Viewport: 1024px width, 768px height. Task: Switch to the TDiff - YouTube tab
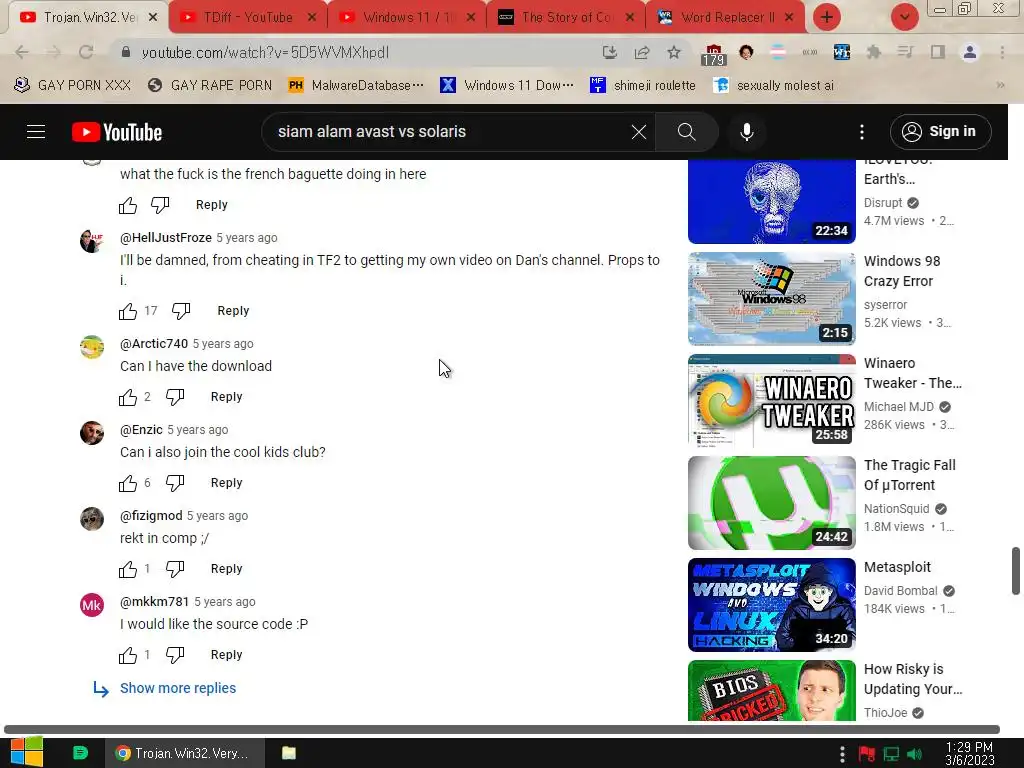(x=248, y=18)
